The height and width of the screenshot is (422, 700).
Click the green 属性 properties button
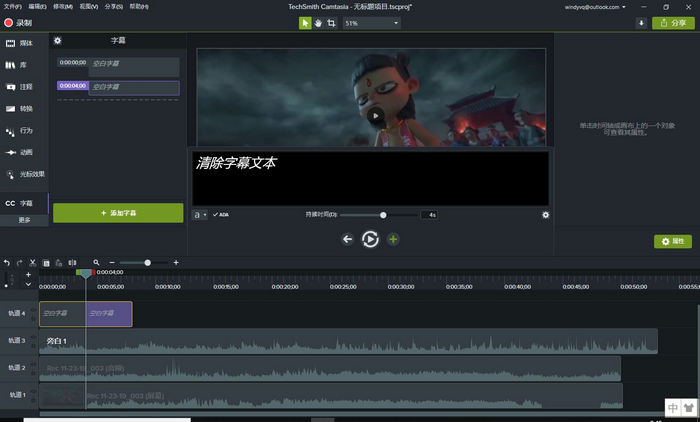click(673, 242)
